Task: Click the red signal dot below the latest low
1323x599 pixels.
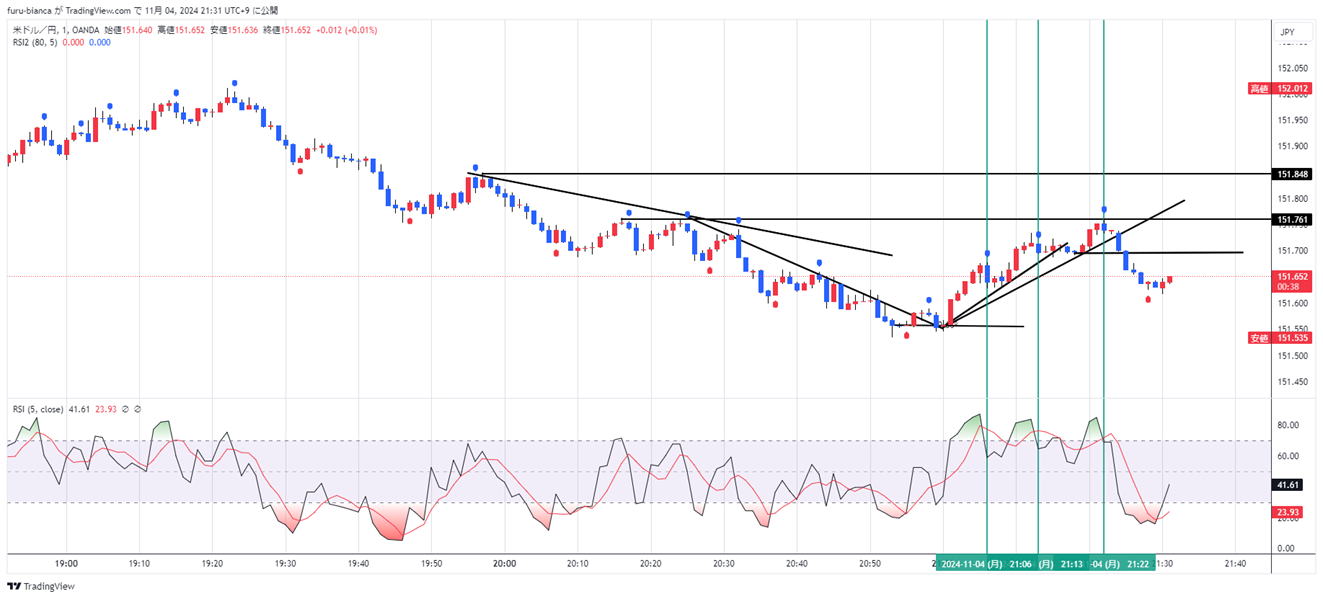Action: pyautogui.click(x=1148, y=299)
